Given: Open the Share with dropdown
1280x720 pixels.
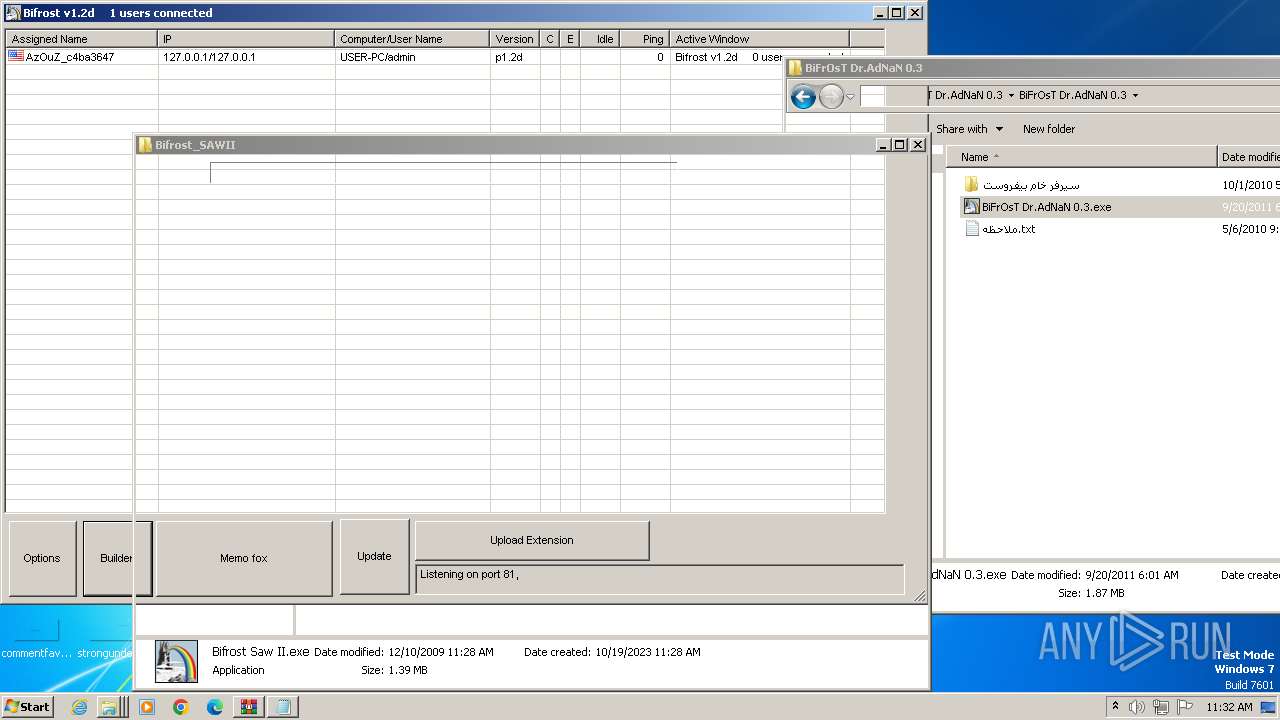Looking at the screenshot, I should (x=969, y=129).
